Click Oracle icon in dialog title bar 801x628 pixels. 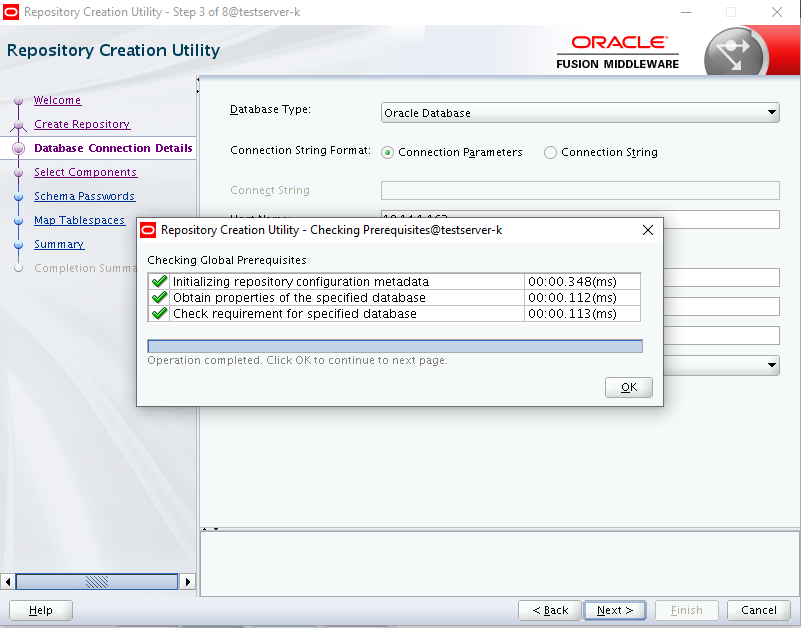[x=148, y=230]
